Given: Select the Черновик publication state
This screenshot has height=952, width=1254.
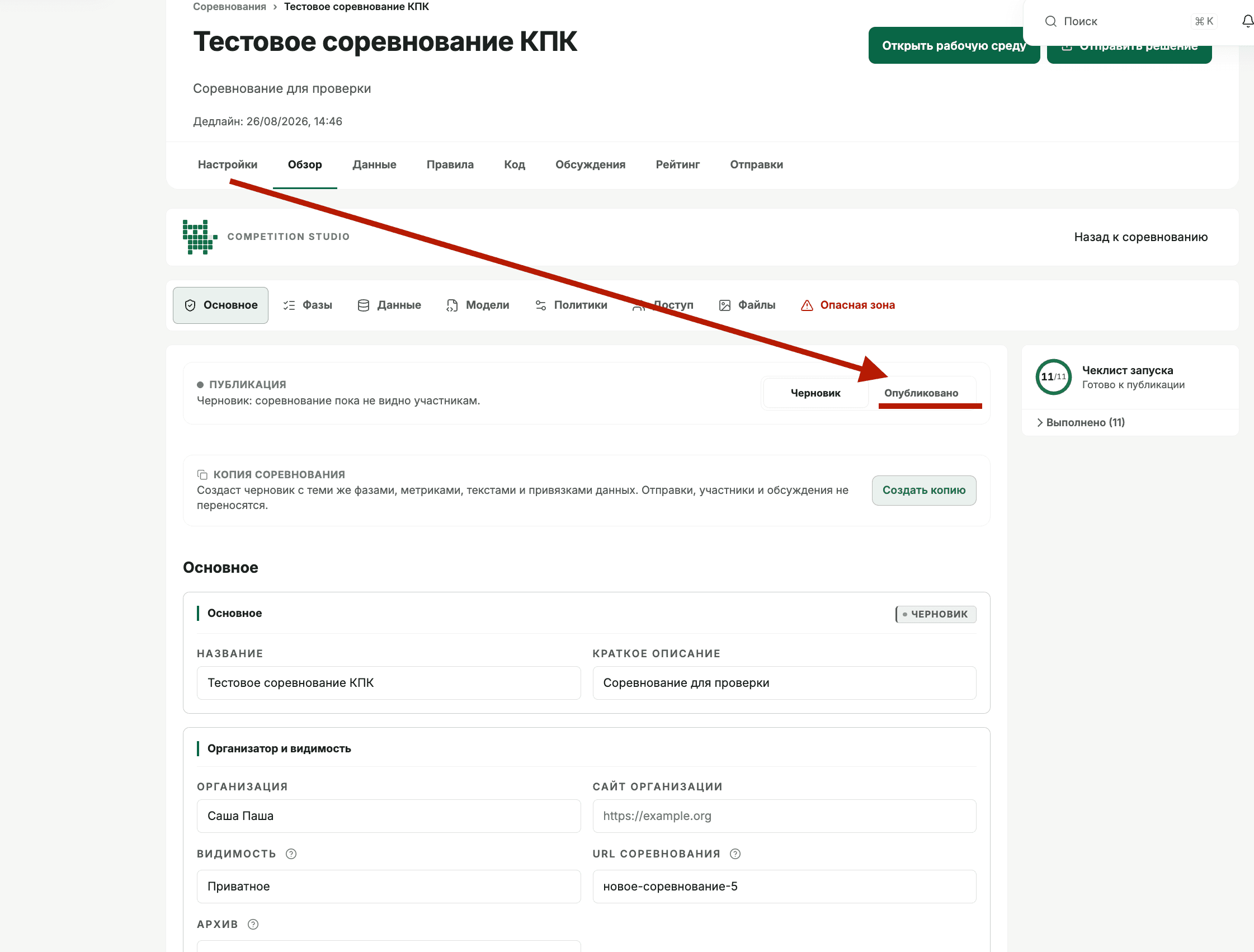Looking at the screenshot, I should 815,393.
